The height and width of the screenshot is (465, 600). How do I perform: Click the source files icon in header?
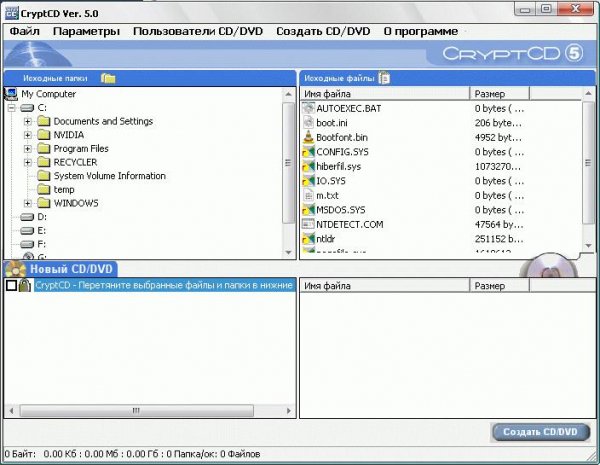pos(384,78)
